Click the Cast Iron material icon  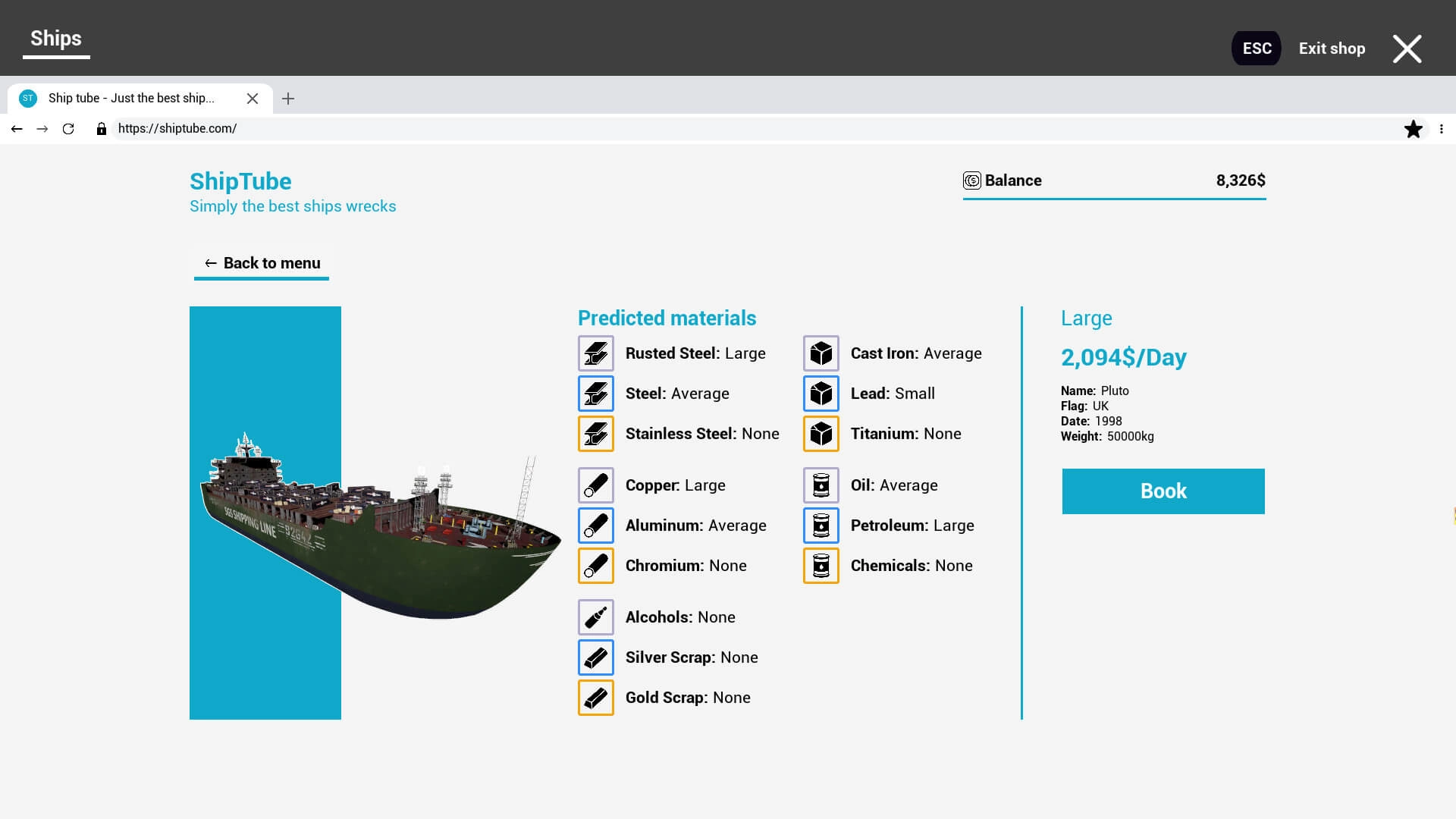tap(820, 353)
